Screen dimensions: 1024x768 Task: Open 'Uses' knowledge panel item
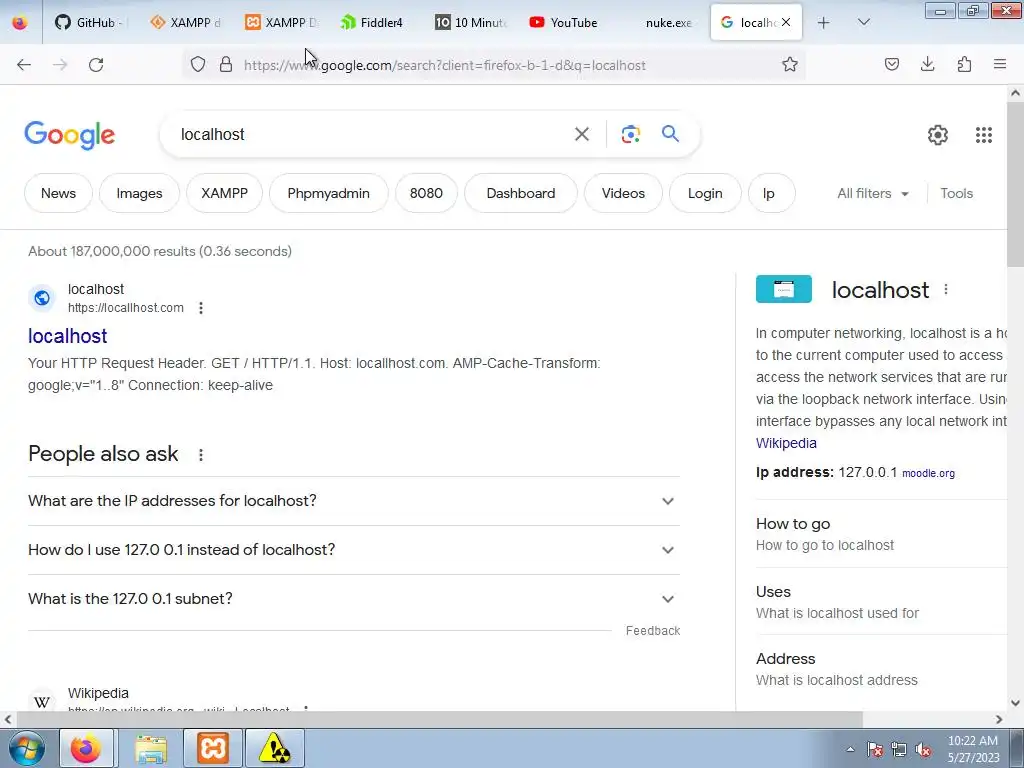click(880, 601)
